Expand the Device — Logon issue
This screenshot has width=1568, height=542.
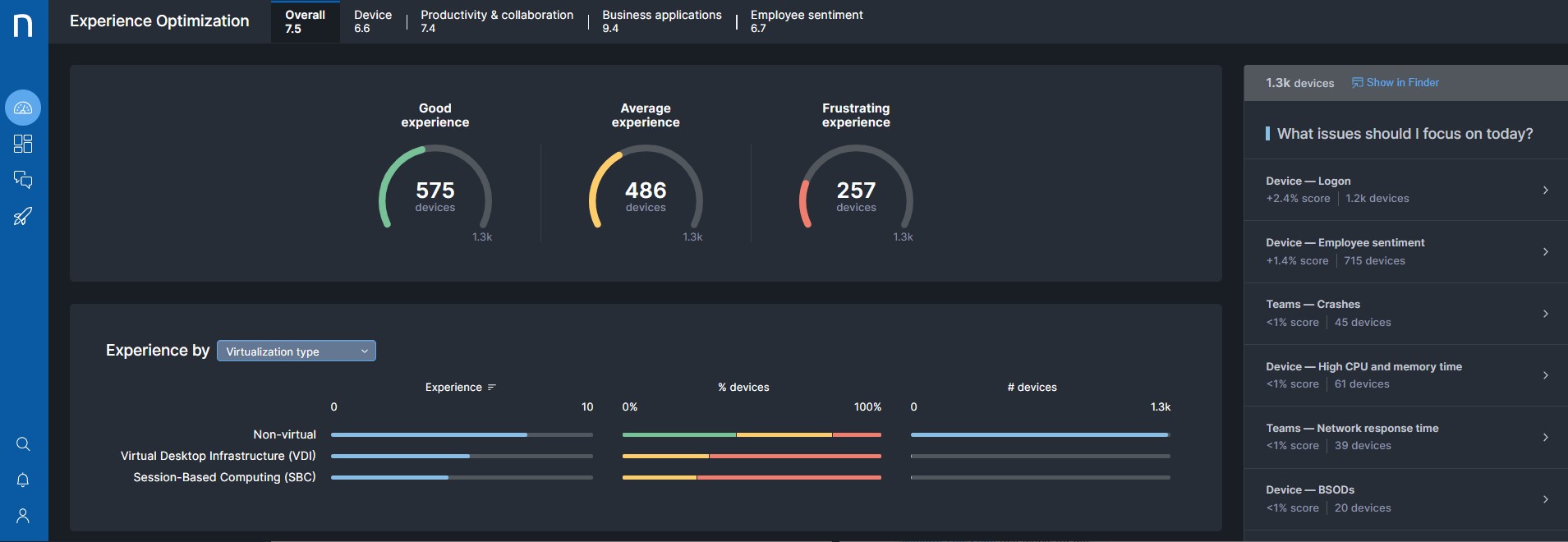coord(1405,190)
